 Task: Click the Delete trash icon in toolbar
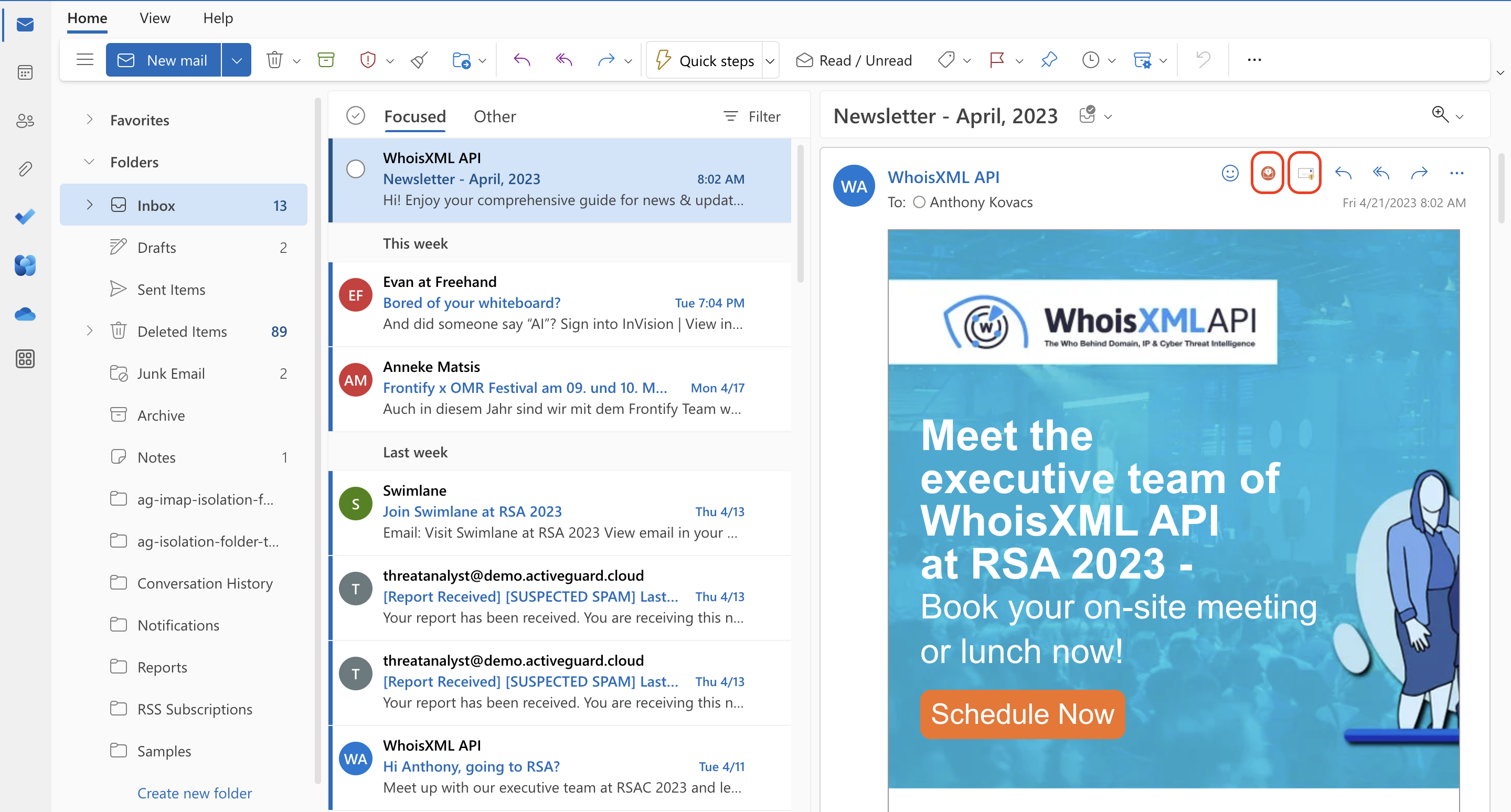pos(274,60)
